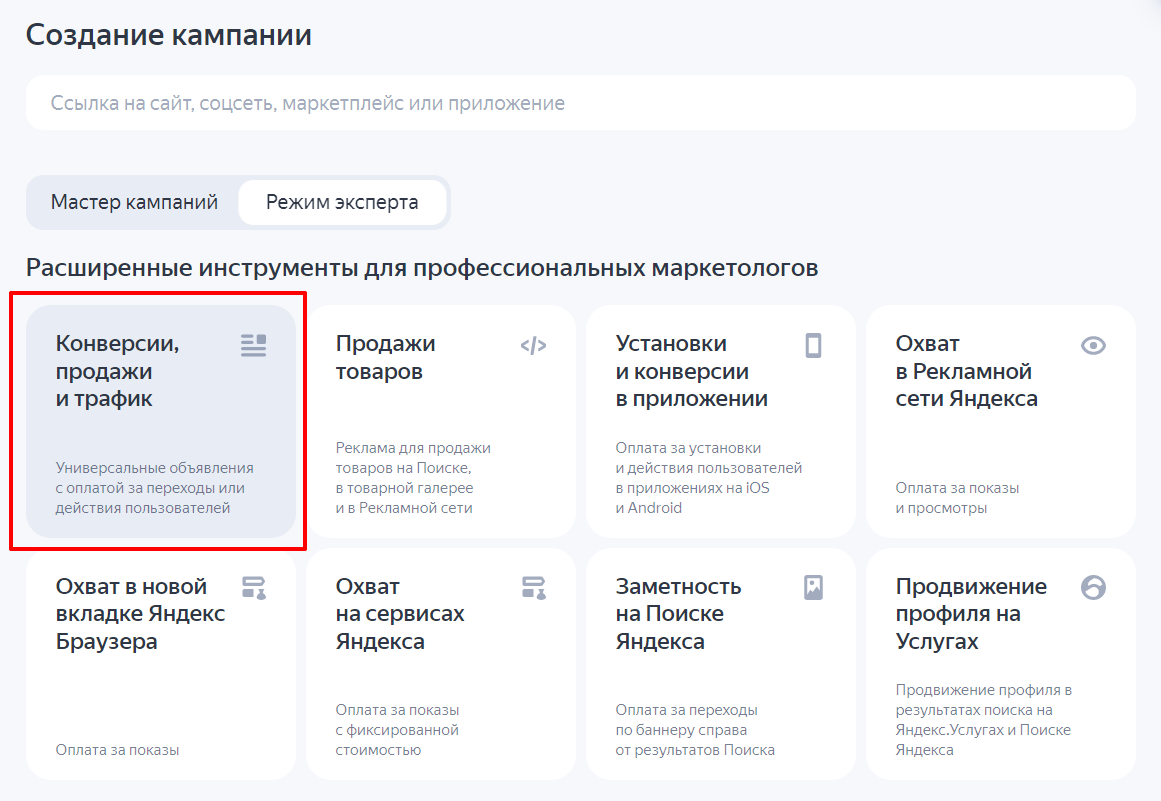1161x801 pixels.
Task: Focus the site link input field
Action: pos(580,103)
